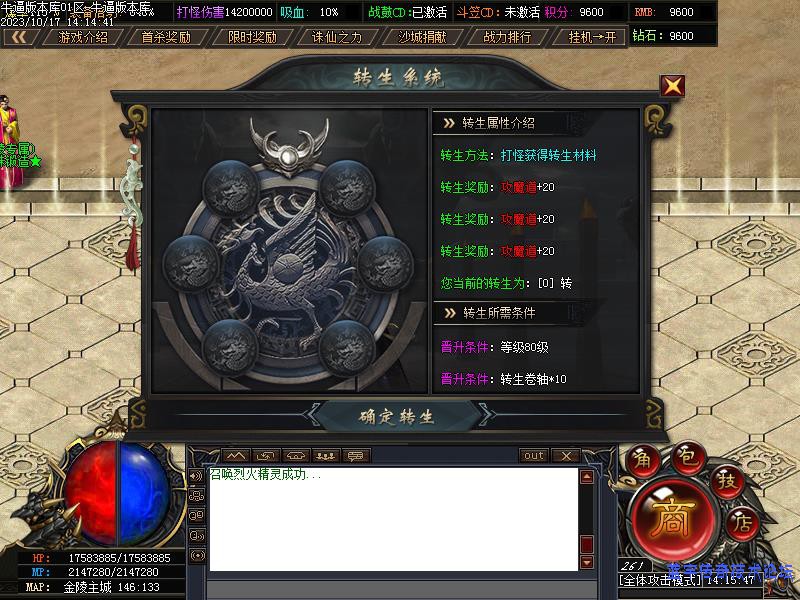Click the 确定转生 confirm rebirth button
Screen dimensions: 800x600
click(x=396, y=416)
